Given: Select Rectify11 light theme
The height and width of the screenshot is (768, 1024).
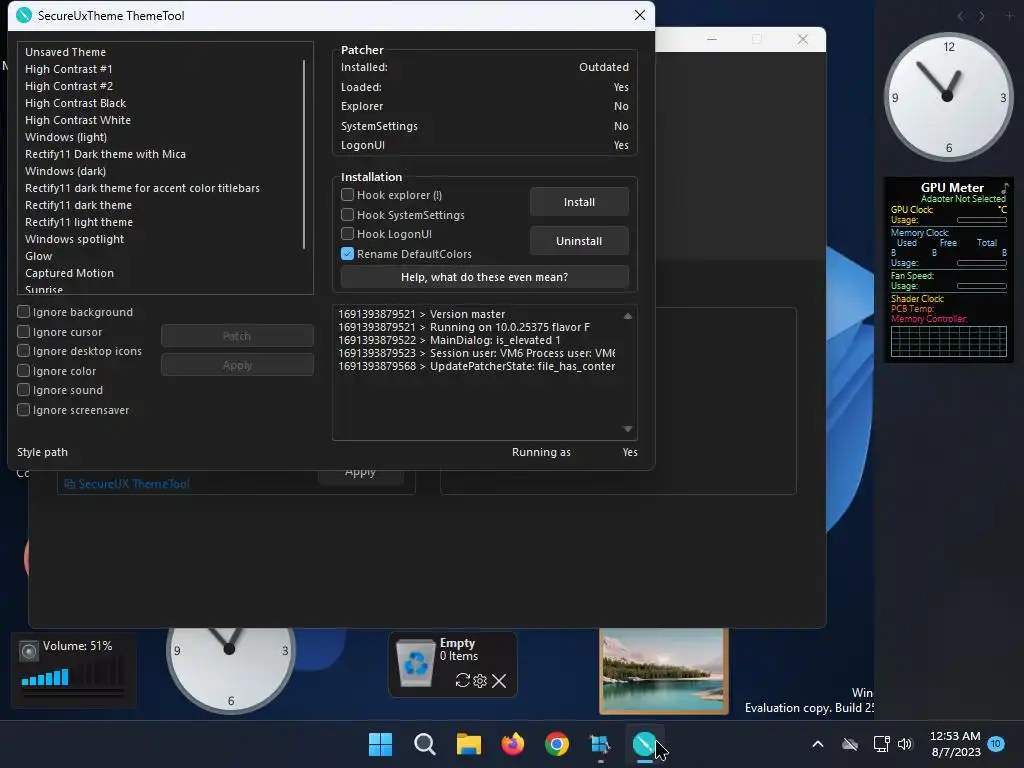Looking at the screenshot, I should point(78,221).
